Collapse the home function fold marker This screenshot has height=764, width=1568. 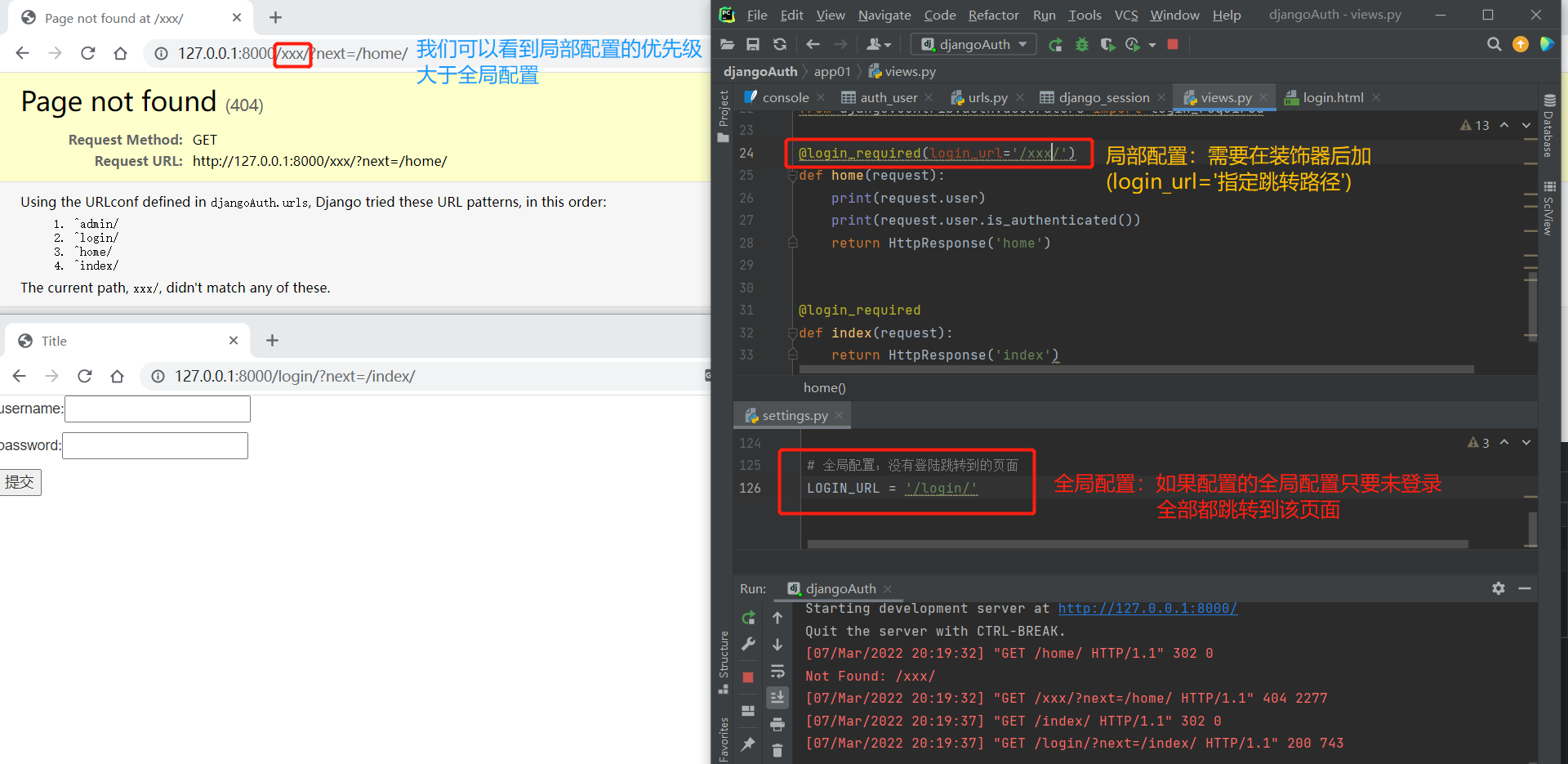pos(792,176)
